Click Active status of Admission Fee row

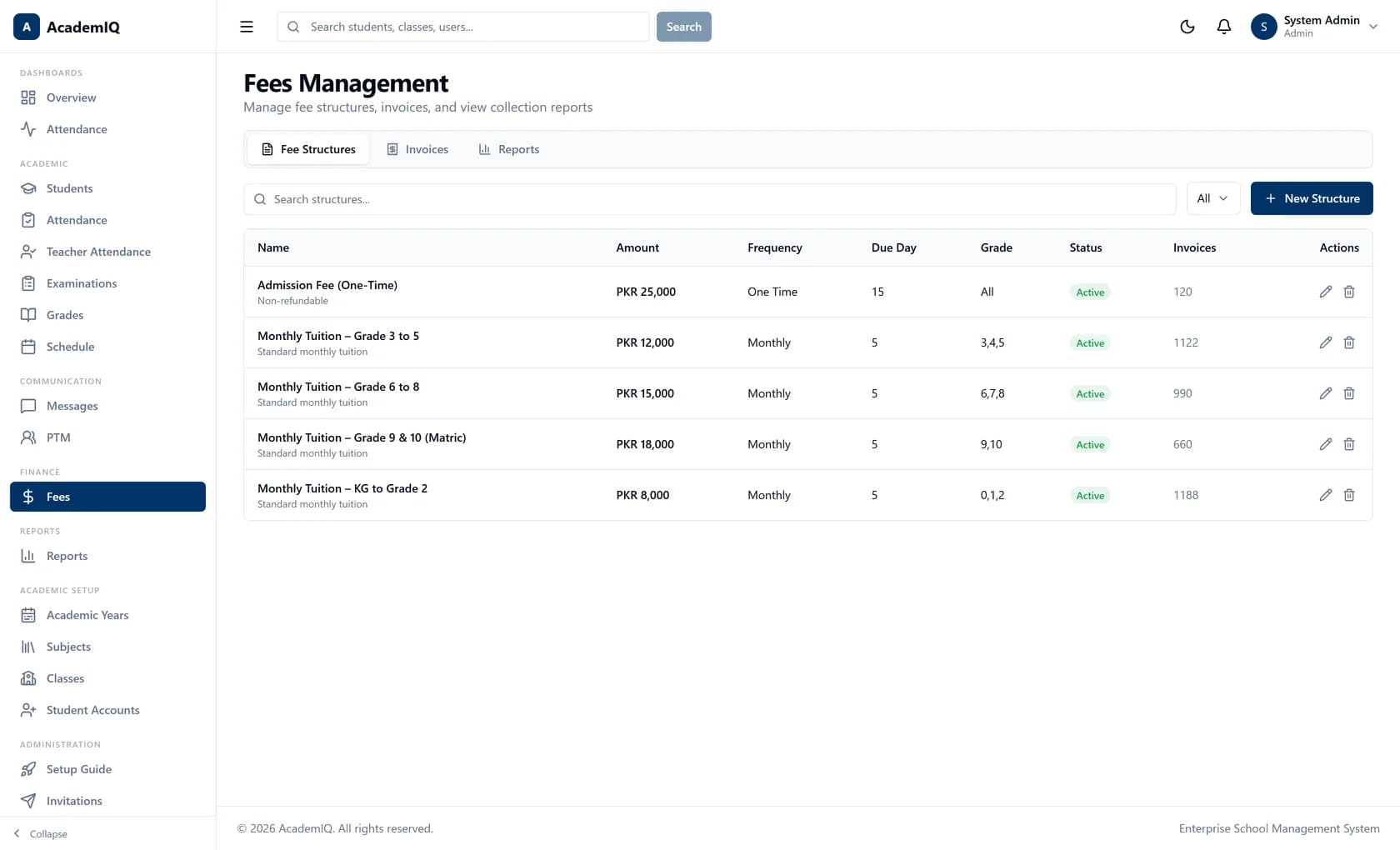[1090, 292]
